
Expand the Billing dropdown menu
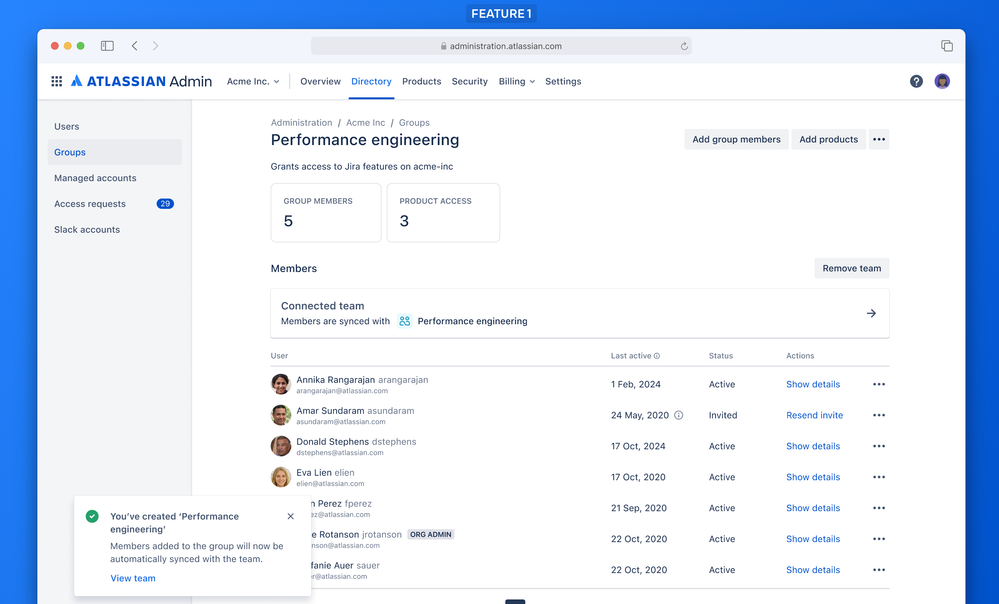[x=517, y=82]
